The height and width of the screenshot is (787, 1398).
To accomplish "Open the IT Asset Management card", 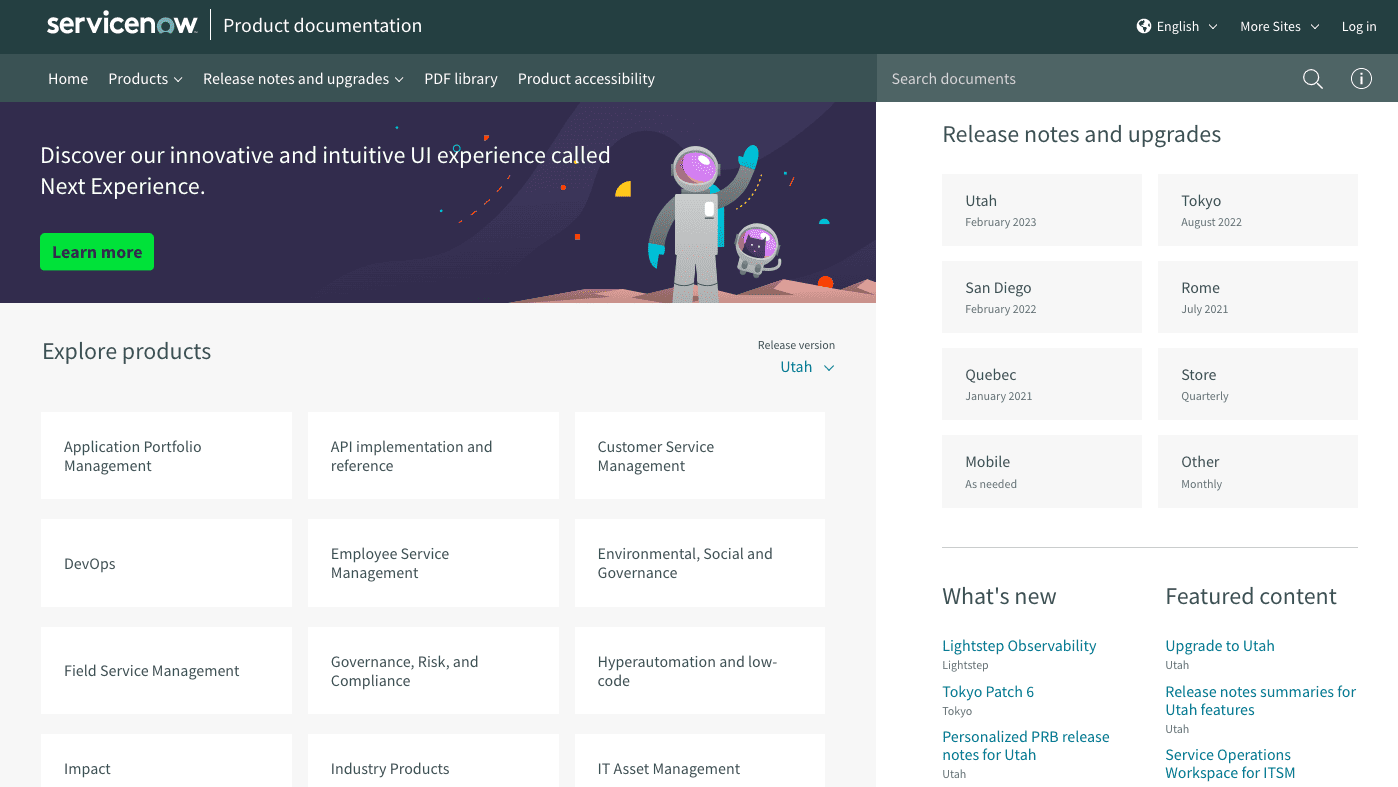I will point(700,761).
